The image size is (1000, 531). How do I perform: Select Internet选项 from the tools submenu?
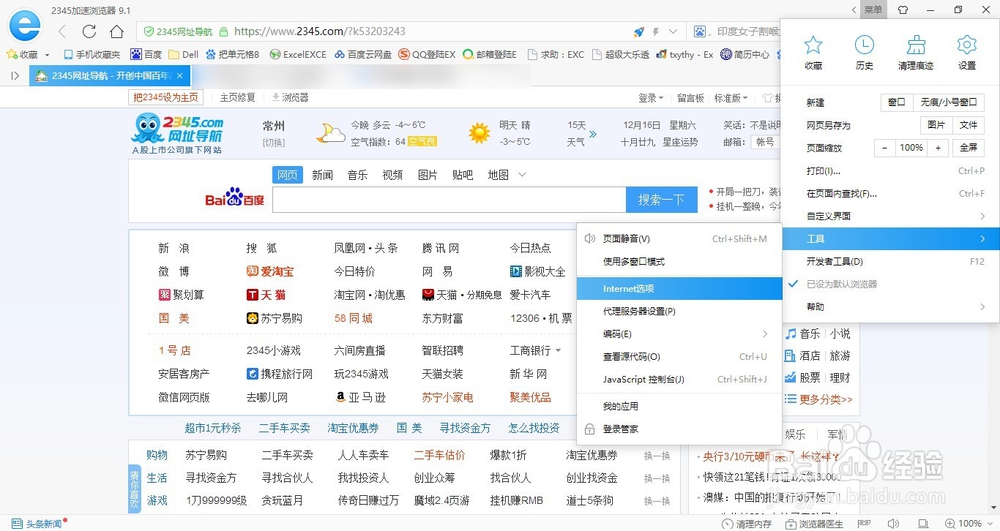679,289
